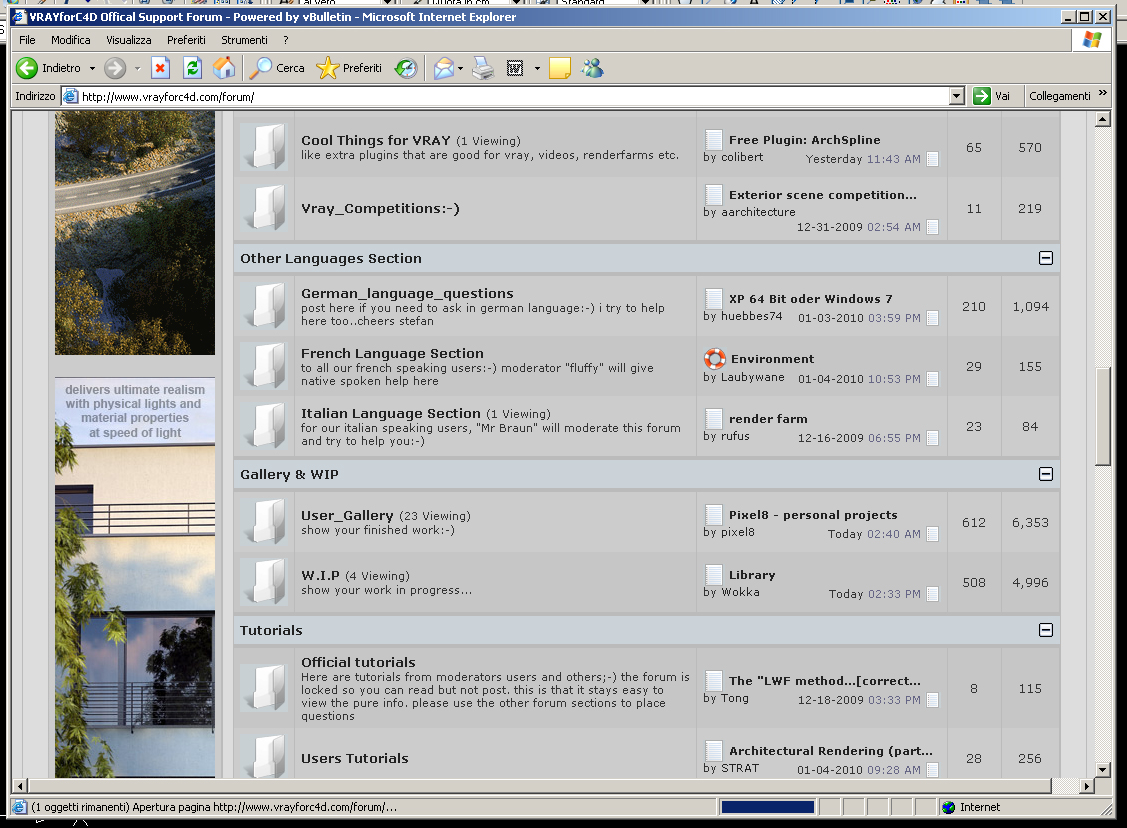Open the W.I.P forum link
Viewport: 1127px width, 828px height.
pyautogui.click(x=320, y=576)
